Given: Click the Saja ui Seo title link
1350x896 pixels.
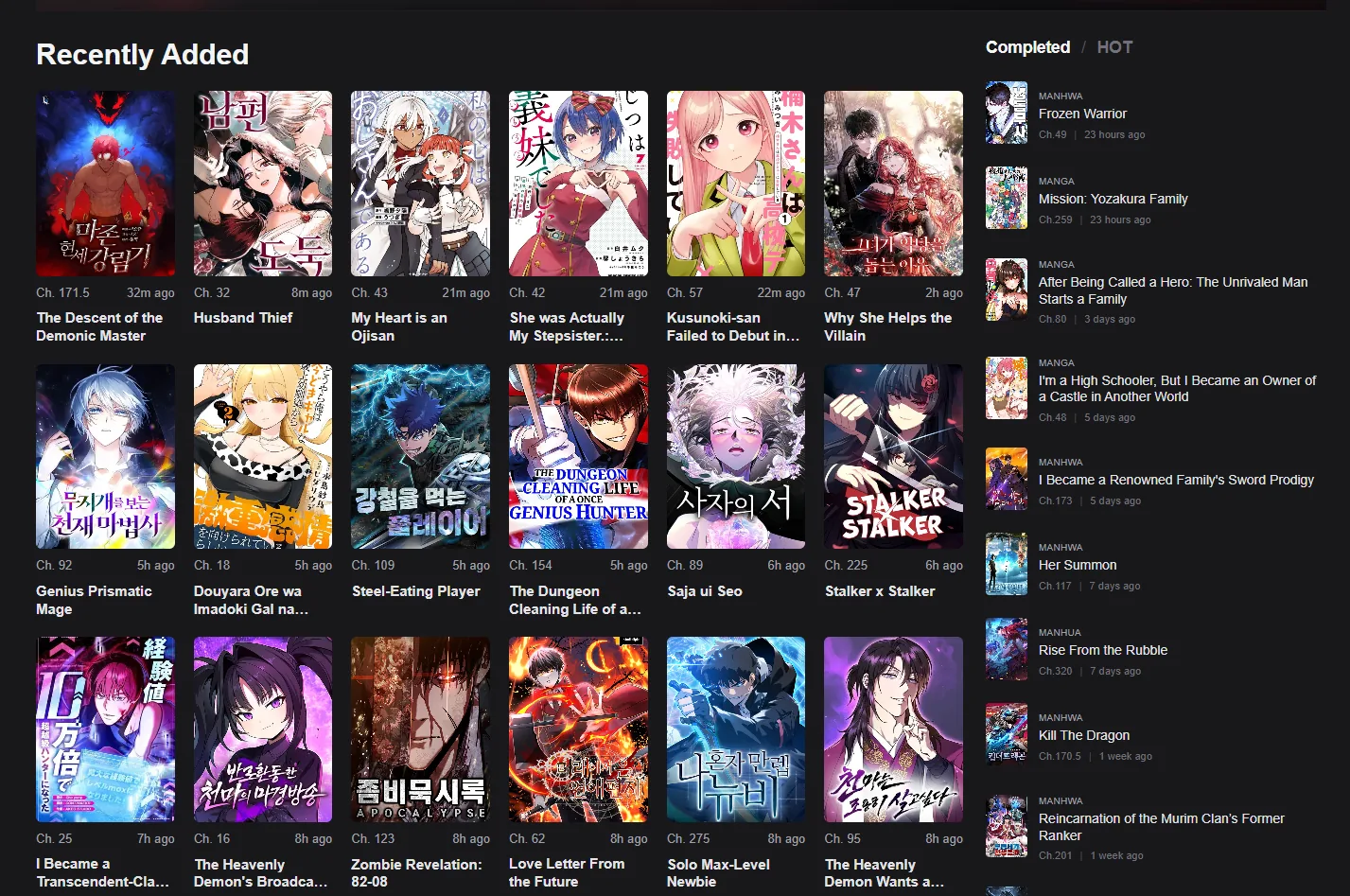Looking at the screenshot, I should coord(705,591).
